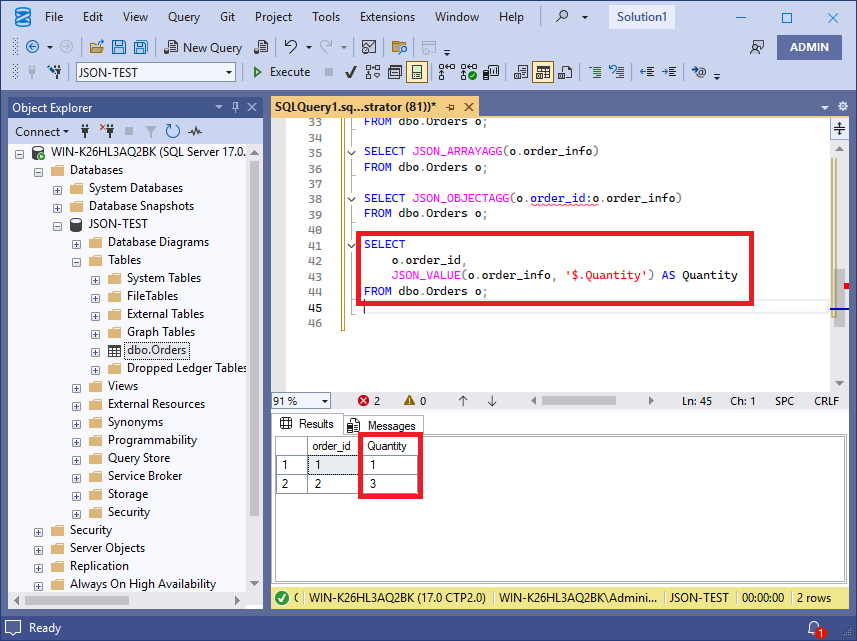Click the Open File folder icon
857x641 pixels.
click(97, 48)
